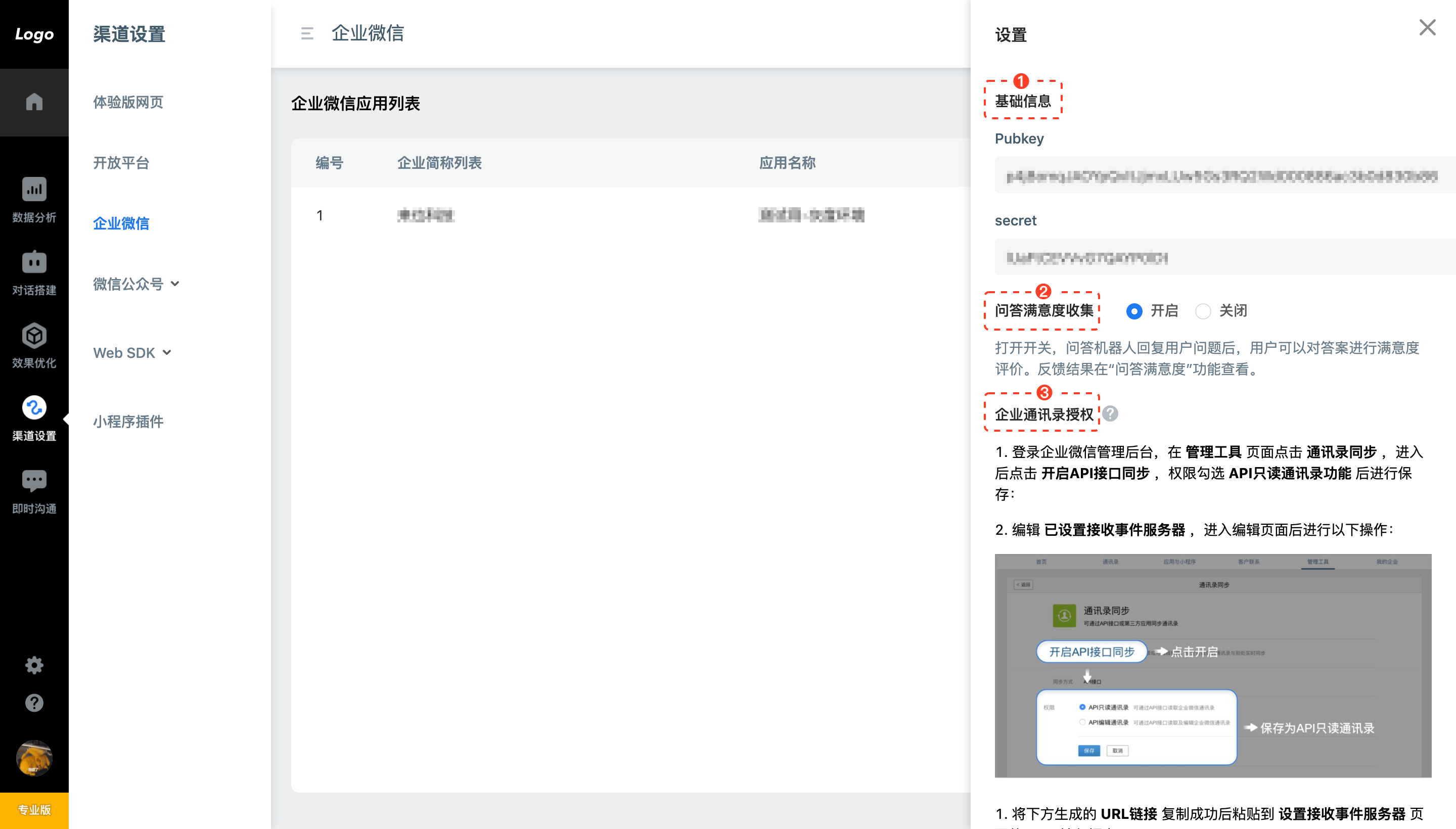Select 企业微信 menu item
This screenshot has width=1456, height=829.
click(x=121, y=223)
